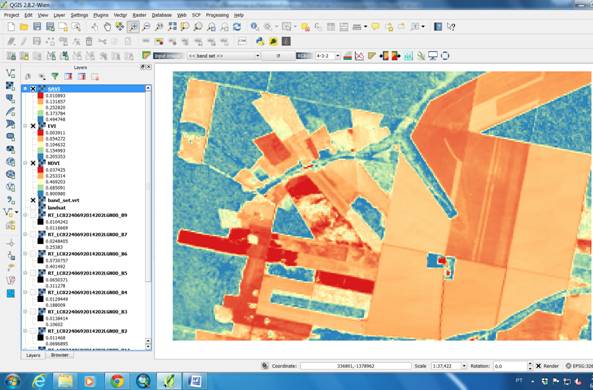Image resolution: width=593 pixels, height=390 pixels.
Task: Refresh the map with the blue arrows icon
Action: point(237,27)
